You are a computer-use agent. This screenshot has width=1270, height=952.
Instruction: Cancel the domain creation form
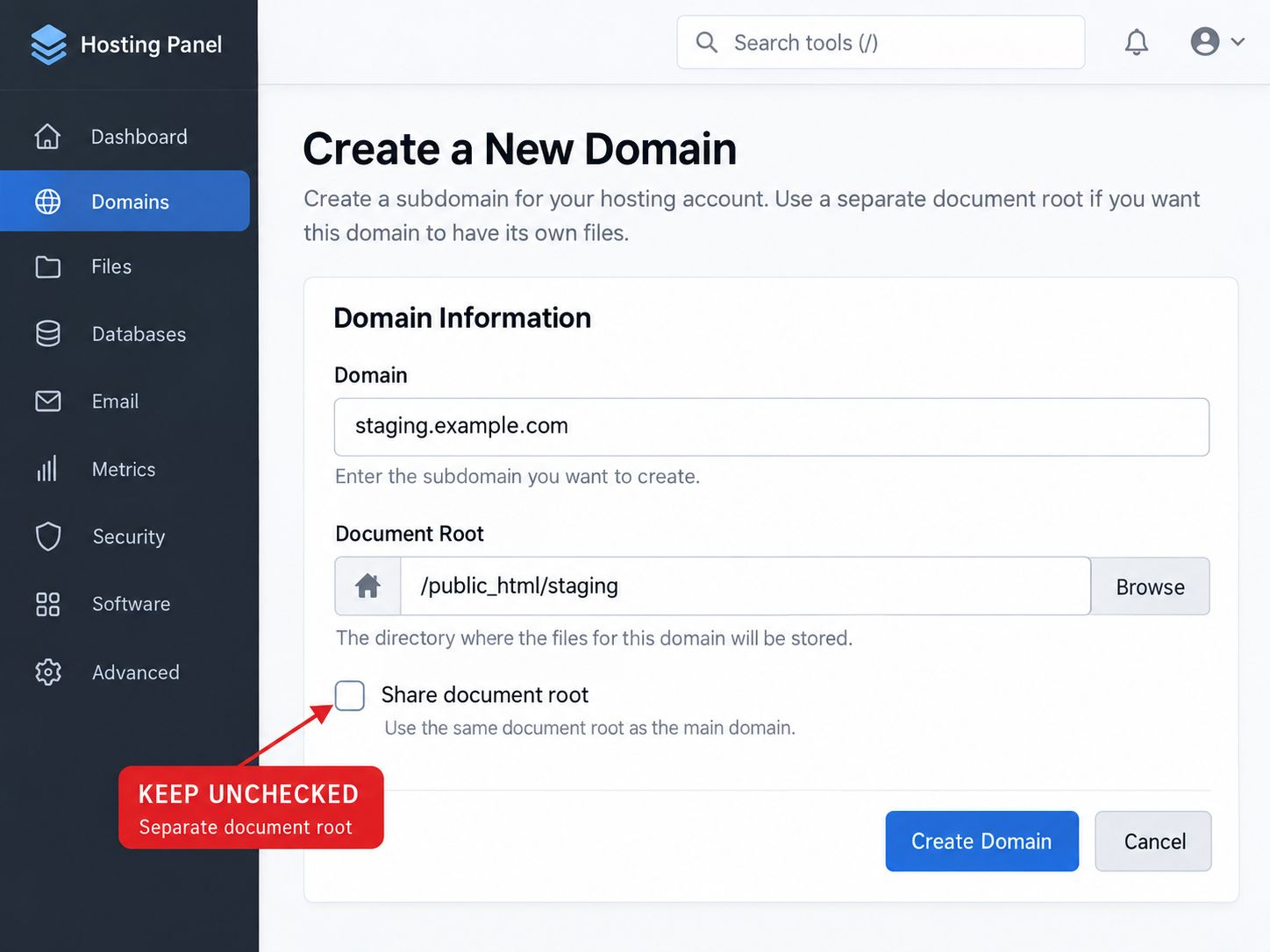[x=1153, y=841]
